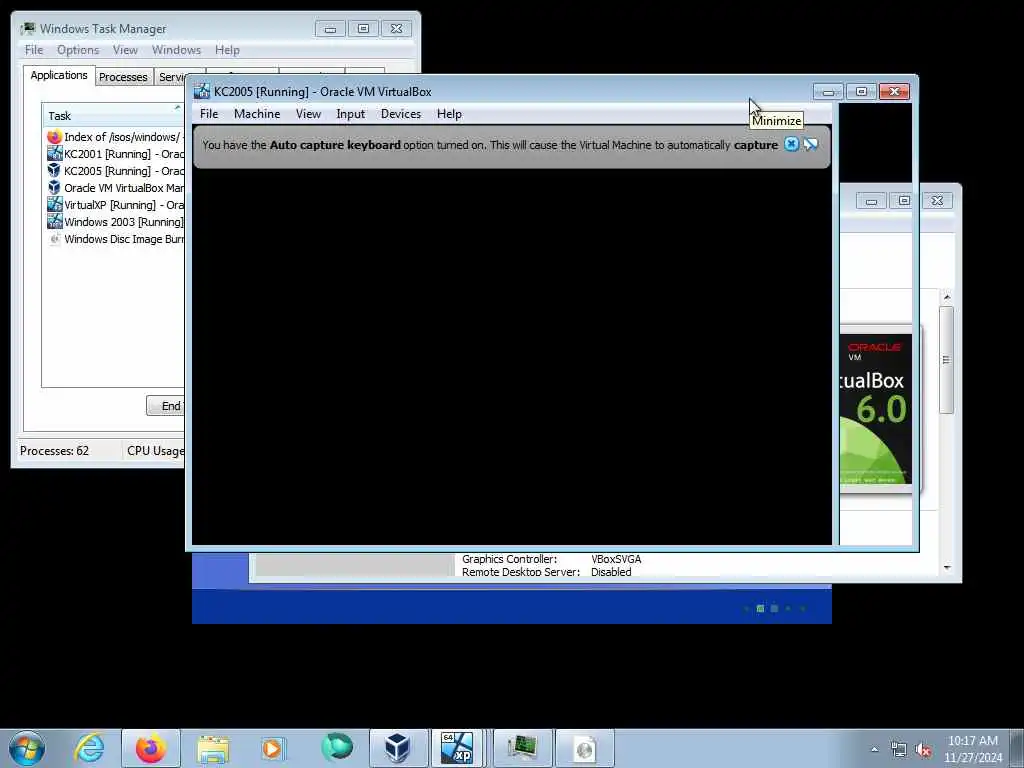Image resolution: width=1024 pixels, height=768 pixels.
Task: Click VM icon beside Windows 2003 task
Action: point(54,222)
